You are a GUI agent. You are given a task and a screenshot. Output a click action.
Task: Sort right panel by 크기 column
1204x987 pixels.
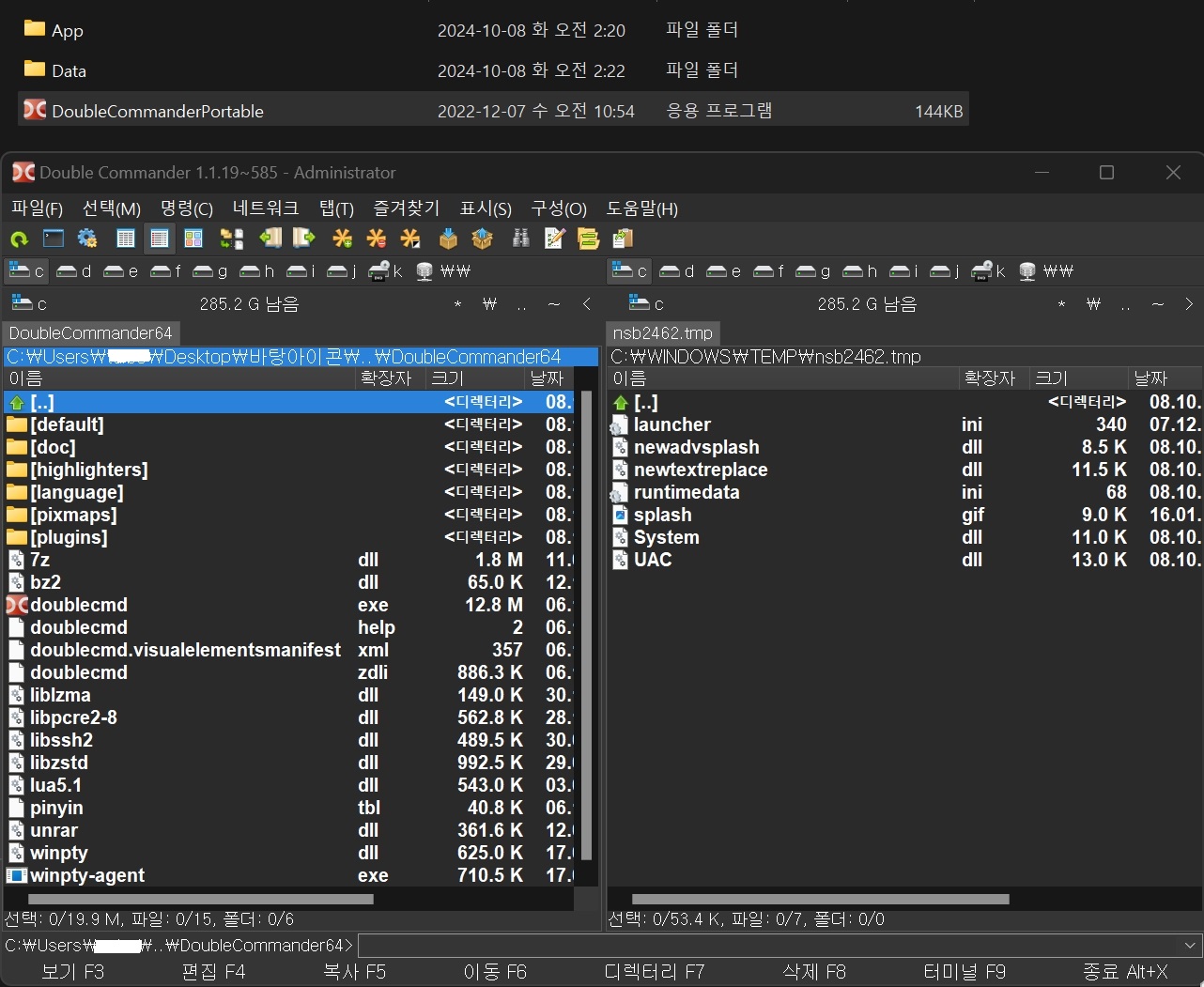point(1078,378)
